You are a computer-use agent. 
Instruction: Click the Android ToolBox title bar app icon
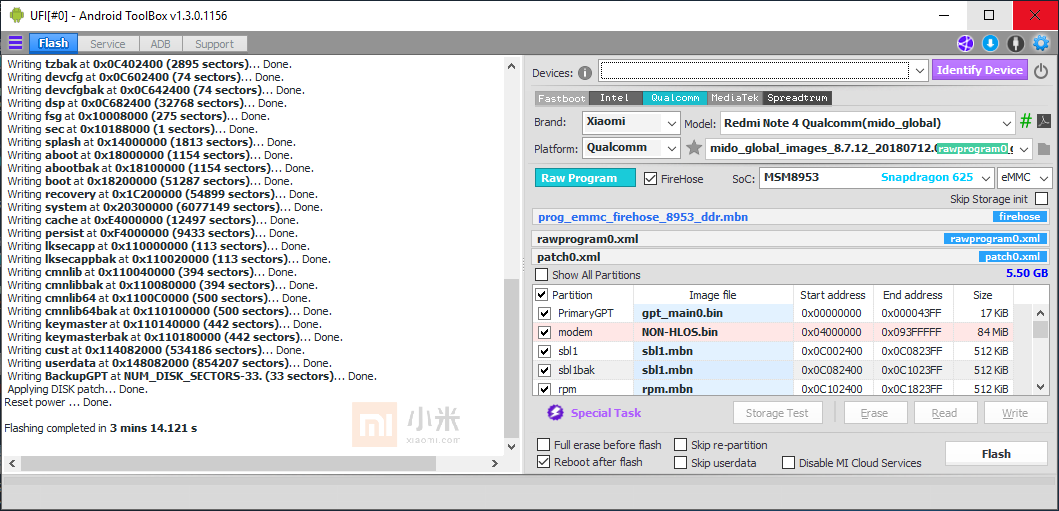16,15
